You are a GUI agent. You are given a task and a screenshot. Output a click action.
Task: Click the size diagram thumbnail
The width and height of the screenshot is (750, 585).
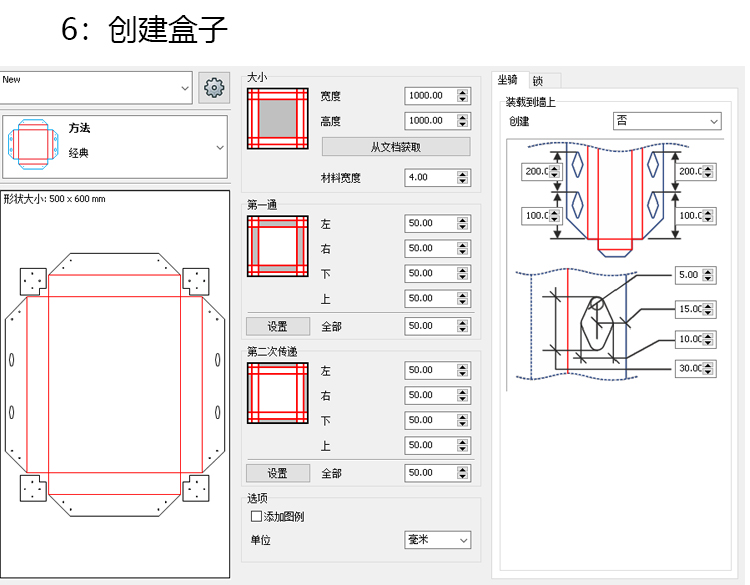click(277, 118)
